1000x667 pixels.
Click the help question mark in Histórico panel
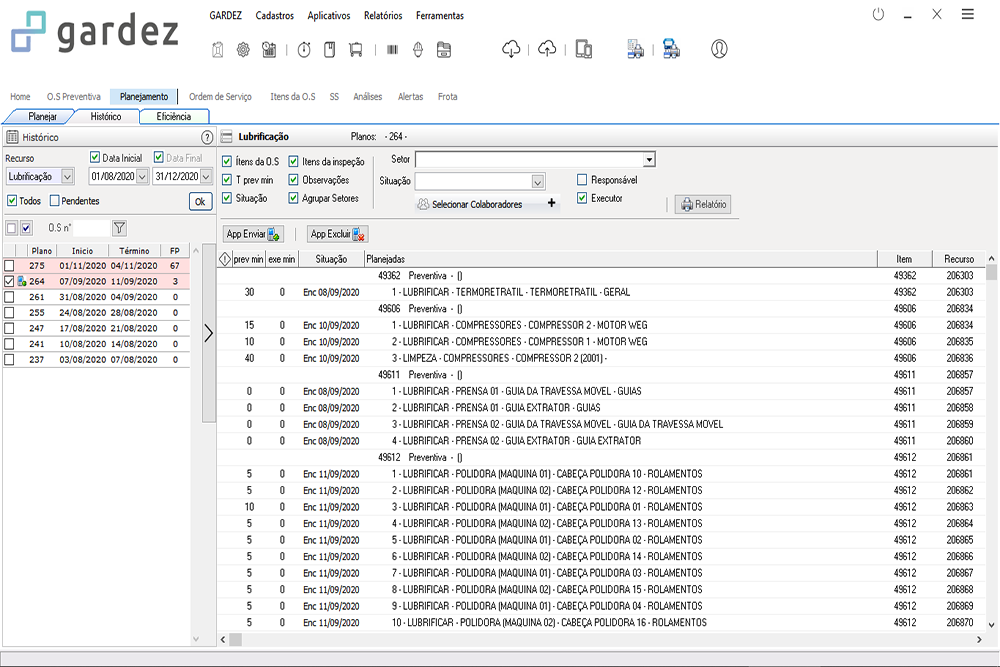(x=207, y=137)
